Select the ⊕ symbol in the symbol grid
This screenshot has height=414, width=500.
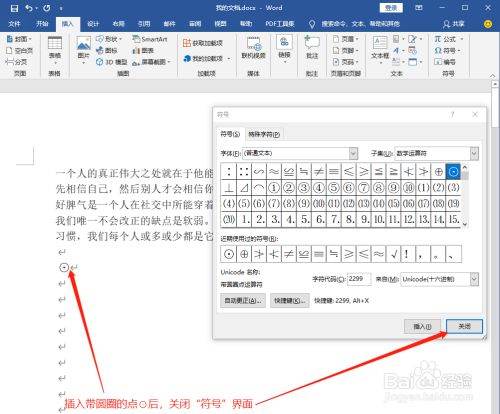[x=438, y=172]
